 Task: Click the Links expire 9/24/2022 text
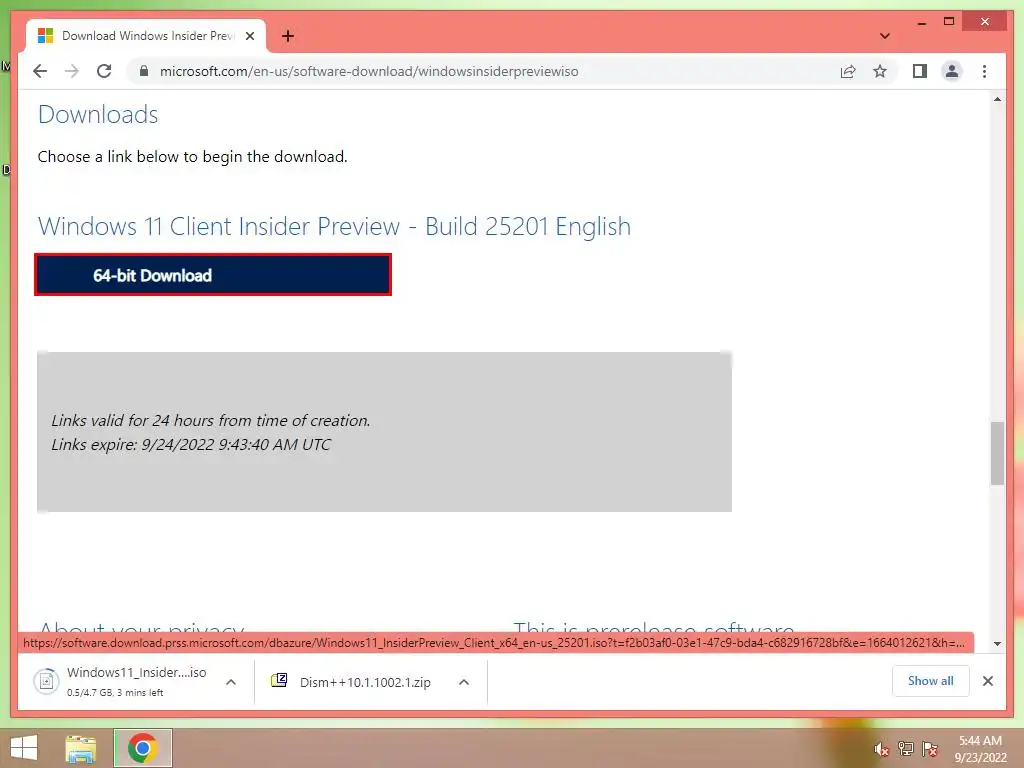pos(191,444)
